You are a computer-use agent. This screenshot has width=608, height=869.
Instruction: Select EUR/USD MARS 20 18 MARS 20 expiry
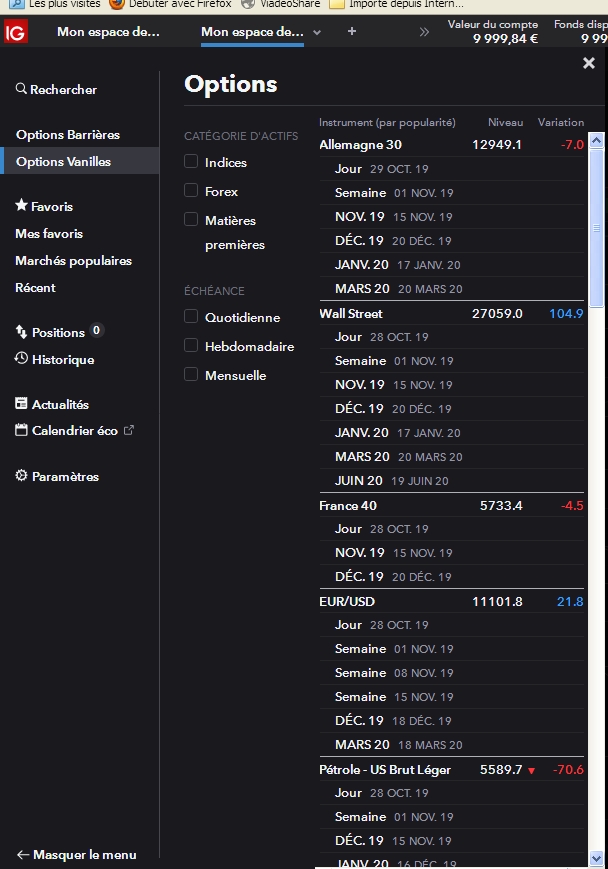click(452, 745)
